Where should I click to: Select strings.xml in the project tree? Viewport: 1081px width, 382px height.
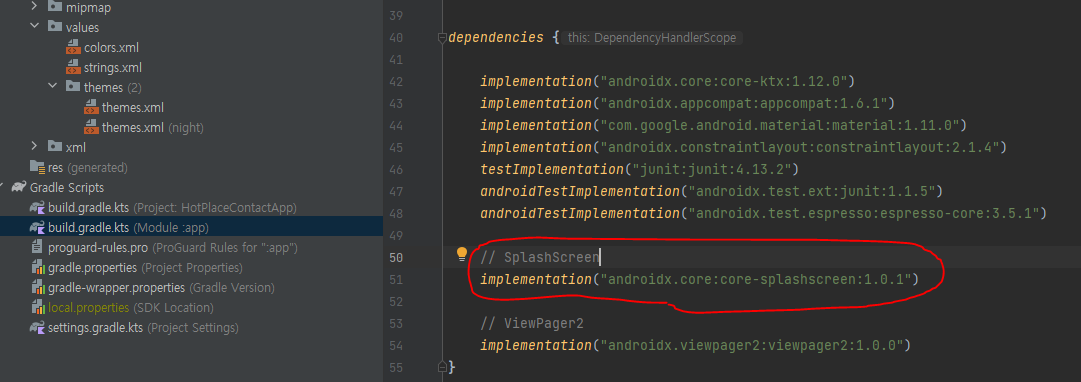[x=113, y=68]
